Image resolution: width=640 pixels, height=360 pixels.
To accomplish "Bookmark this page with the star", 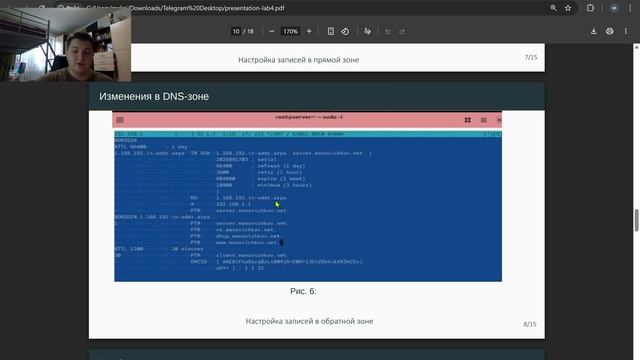I will [568, 8].
